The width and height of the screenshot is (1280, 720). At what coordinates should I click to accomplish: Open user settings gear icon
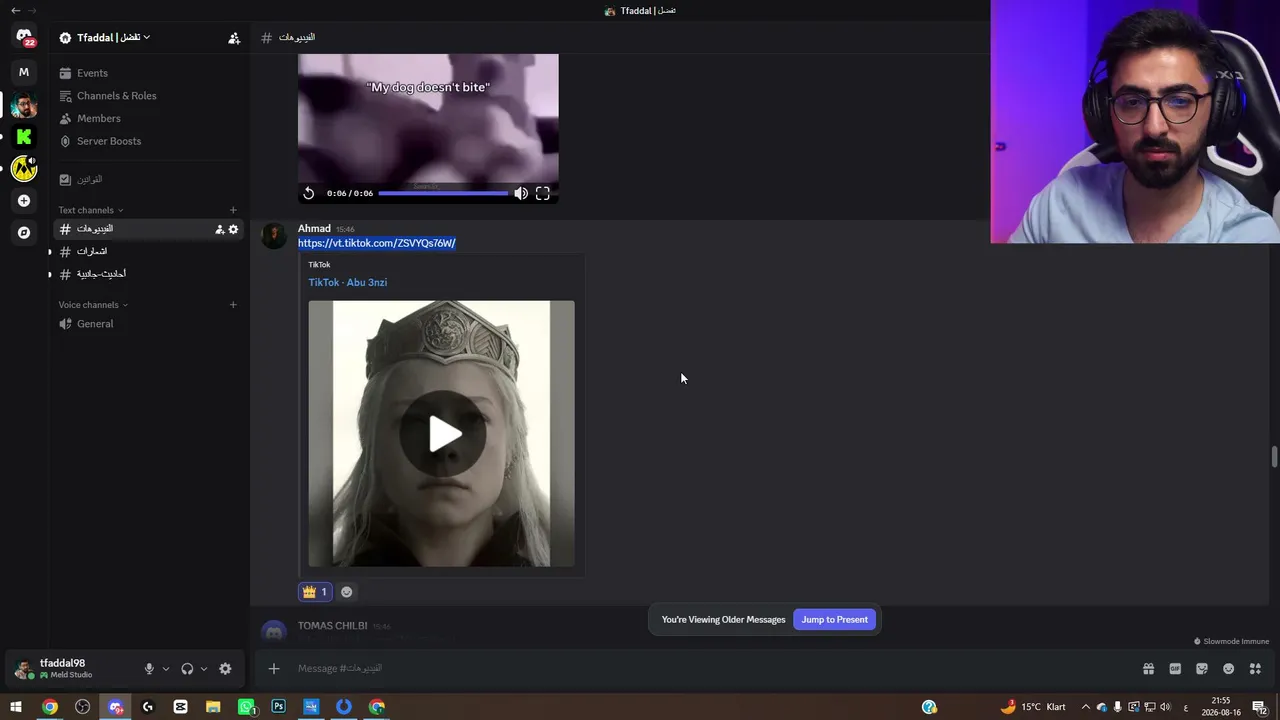[x=225, y=669]
